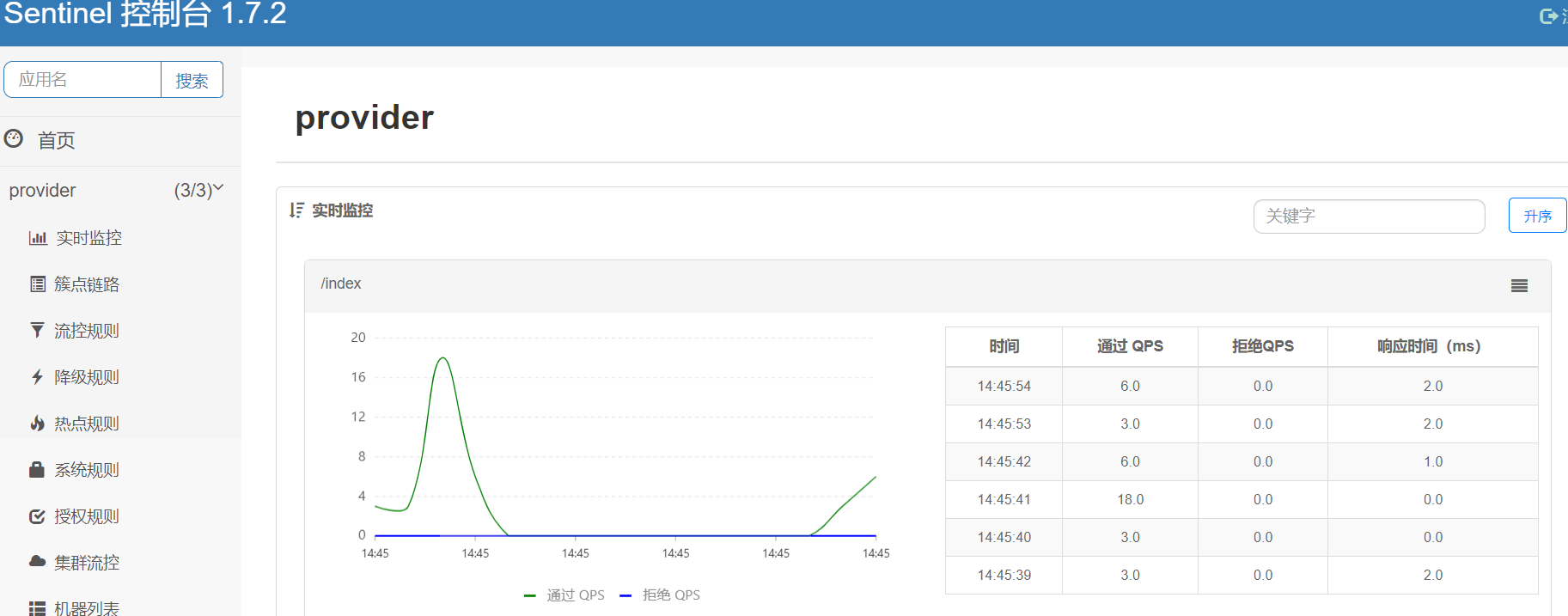
Task: Click the list icon beside 机器列表
Action: [37, 608]
